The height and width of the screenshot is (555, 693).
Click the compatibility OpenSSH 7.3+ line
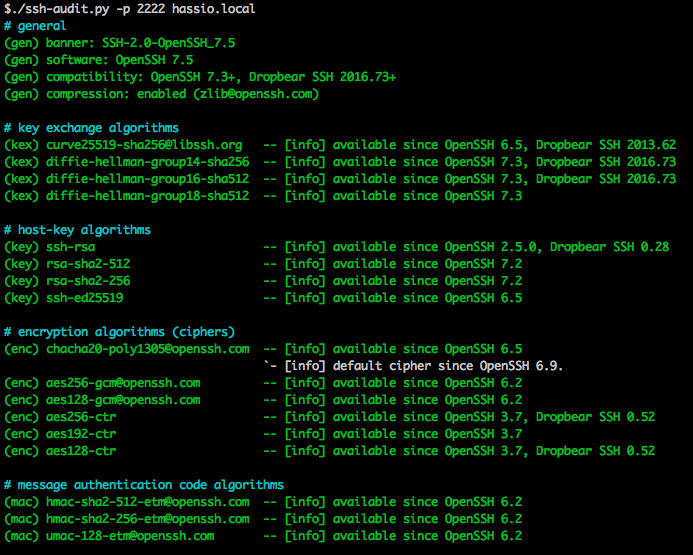[200, 77]
